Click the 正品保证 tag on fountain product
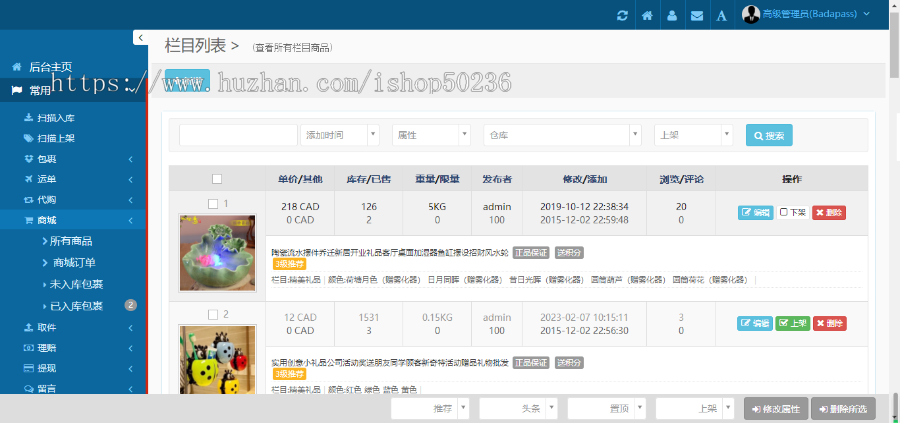This screenshot has height=423, width=900. pyautogui.click(x=531, y=253)
